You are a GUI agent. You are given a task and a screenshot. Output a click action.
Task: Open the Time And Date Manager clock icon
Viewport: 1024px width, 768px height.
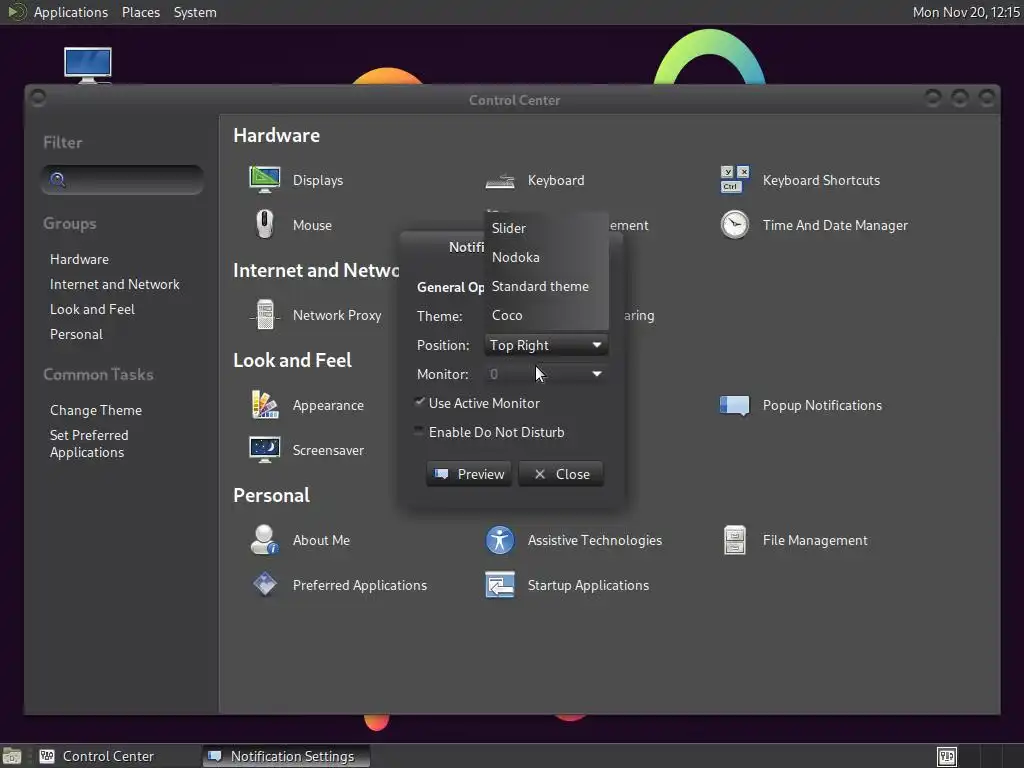[735, 225]
